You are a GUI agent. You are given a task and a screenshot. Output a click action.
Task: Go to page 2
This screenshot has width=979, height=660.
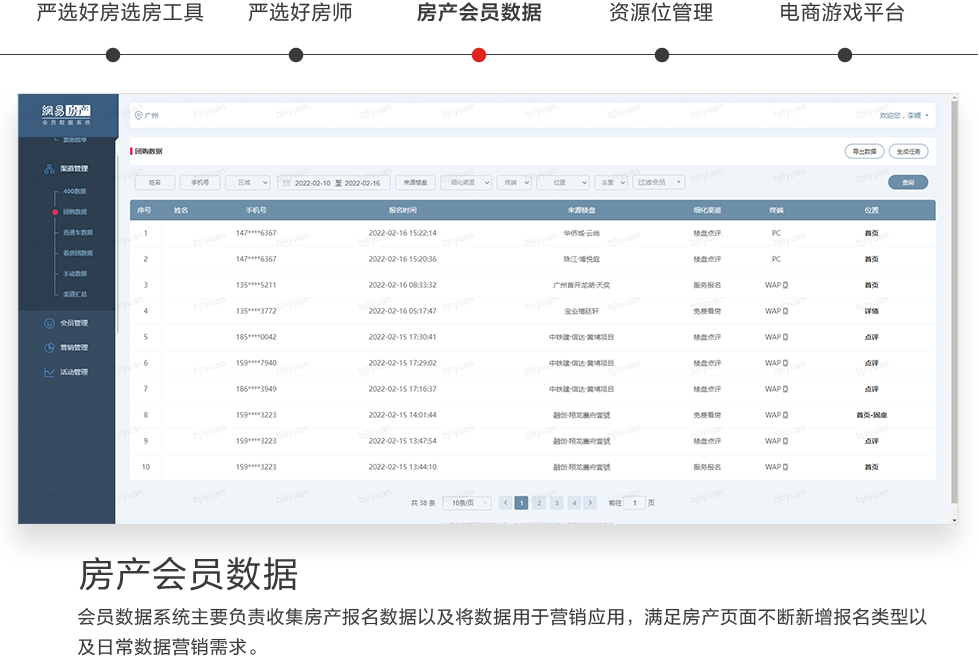539,503
